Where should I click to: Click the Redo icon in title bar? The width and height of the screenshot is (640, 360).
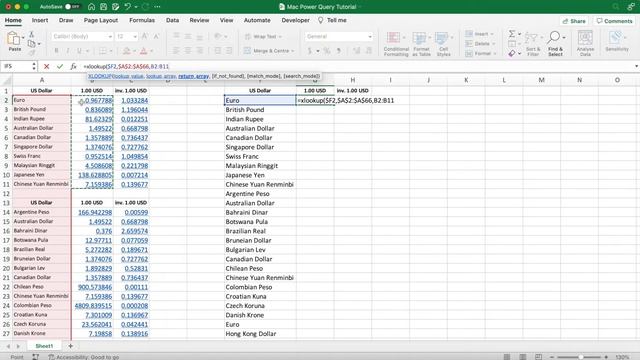145,7
